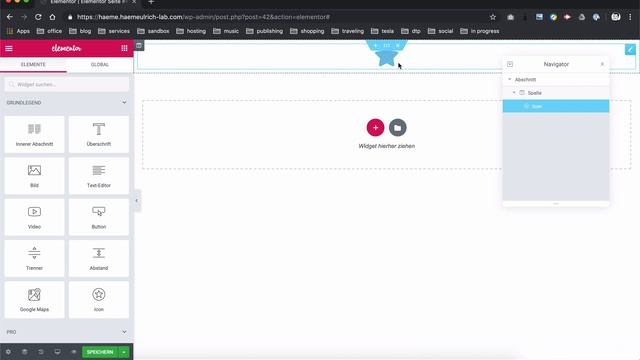Click the section edit handle dots

387,46
